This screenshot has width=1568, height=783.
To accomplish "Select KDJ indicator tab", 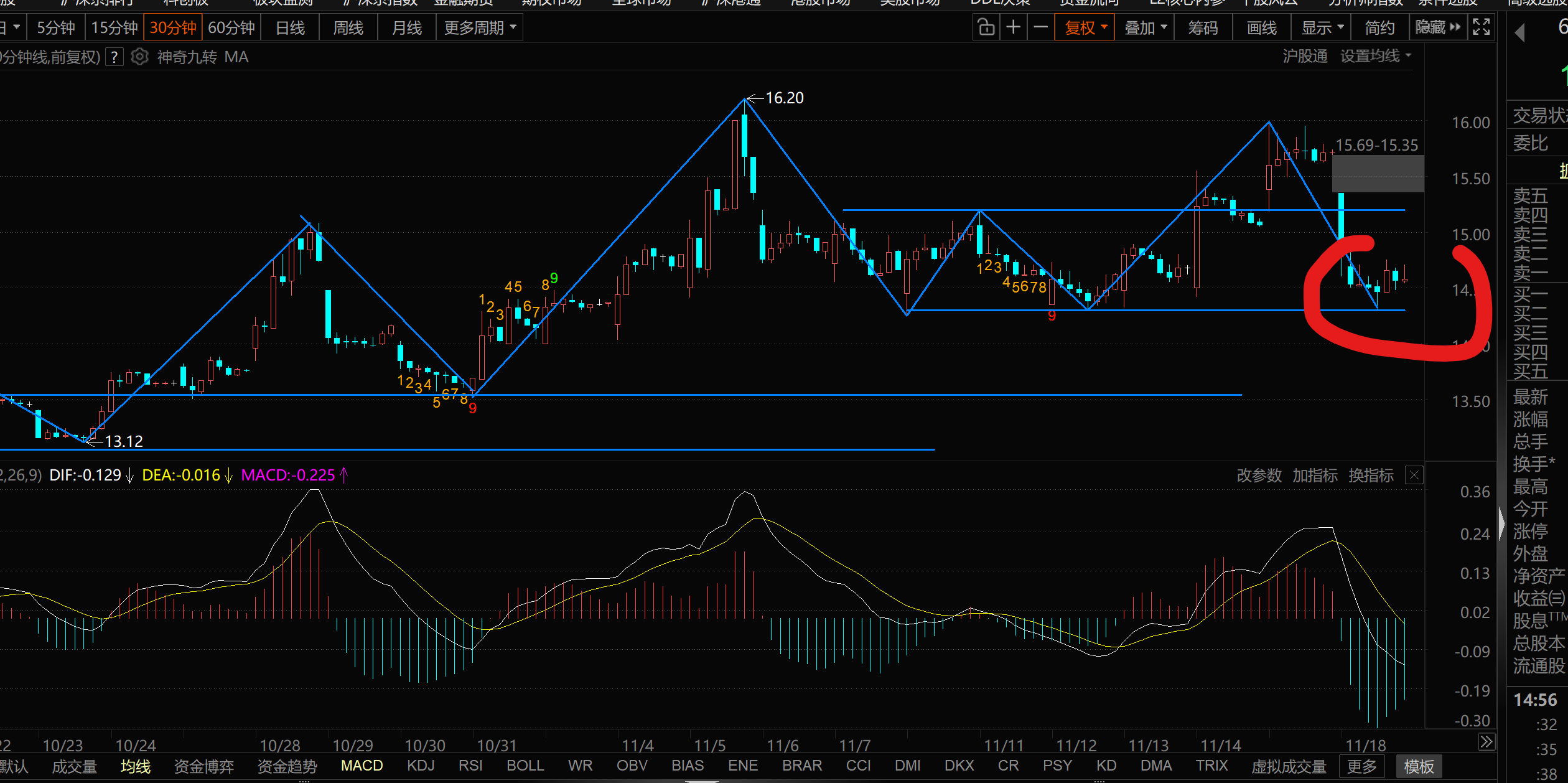I will 421,766.
